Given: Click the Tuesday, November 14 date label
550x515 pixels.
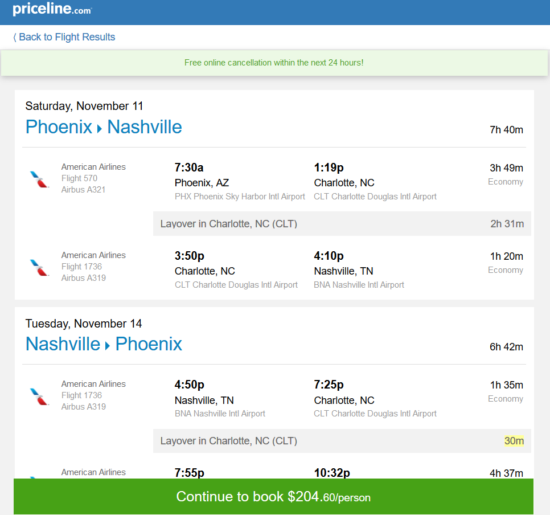Looking at the screenshot, I should [x=83, y=323].
